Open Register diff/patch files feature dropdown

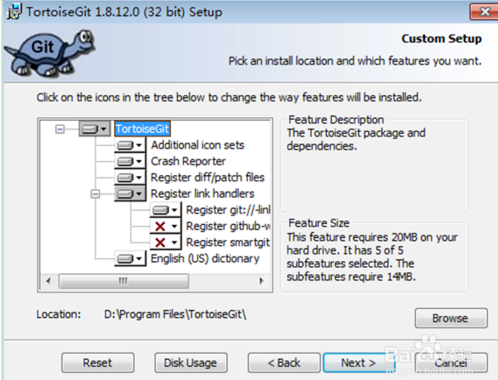130,177
